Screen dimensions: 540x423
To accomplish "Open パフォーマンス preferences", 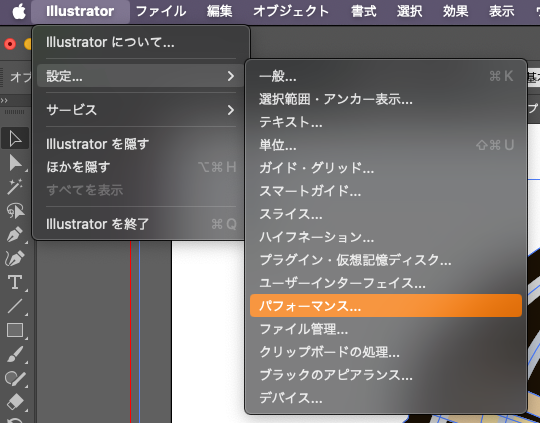I will (x=386, y=306).
